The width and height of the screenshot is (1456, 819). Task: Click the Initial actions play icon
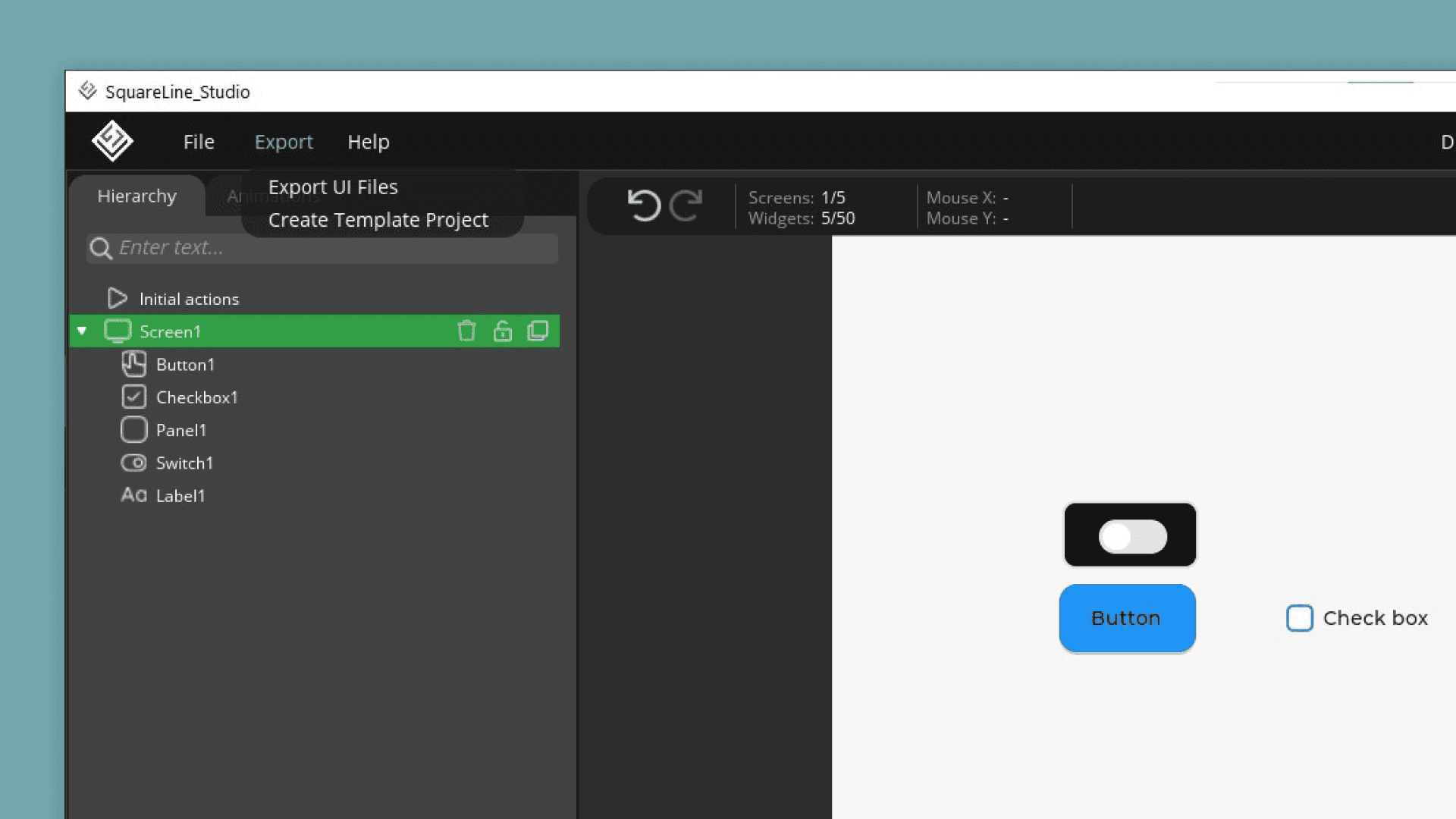pyautogui.click(x=117, y=298)
